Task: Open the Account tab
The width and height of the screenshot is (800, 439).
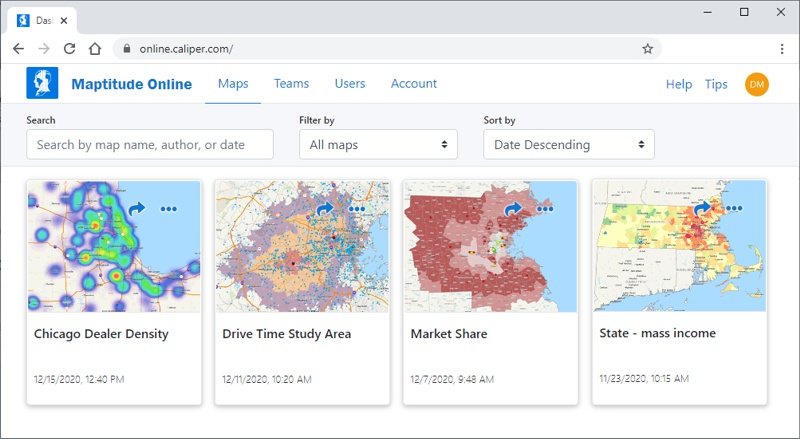Action: 414,84
